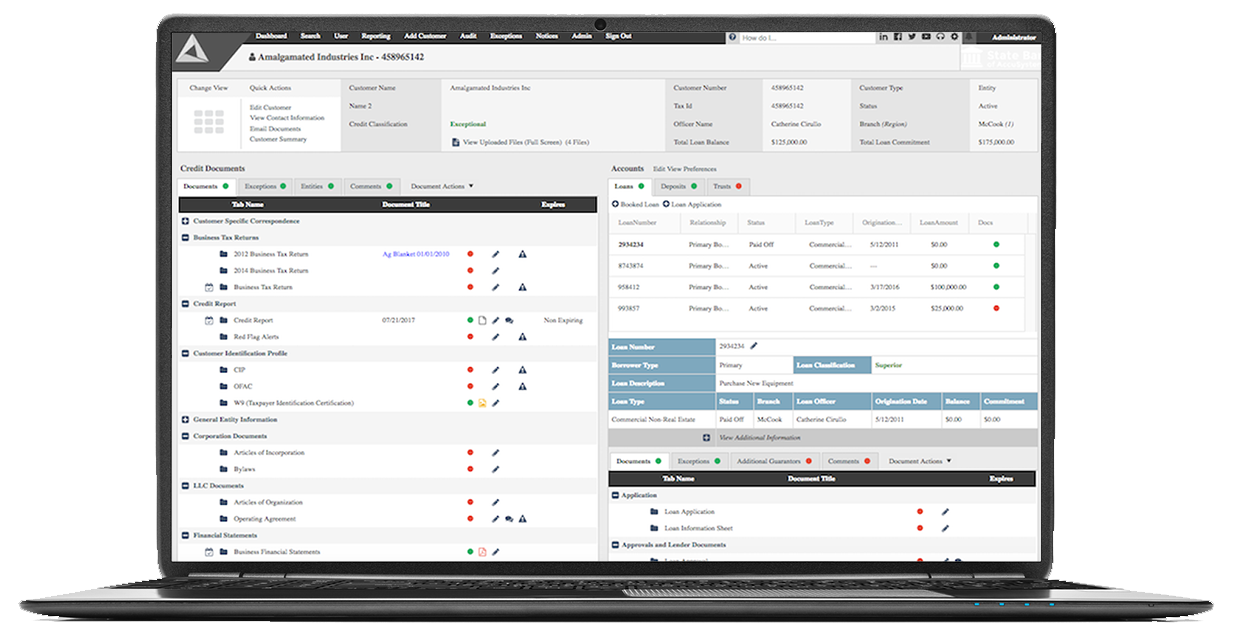1241x638 pixels.
Task: Open the PDF icon for Business Financial Statements
Action: pyautogui.click(x=482, y=552)
